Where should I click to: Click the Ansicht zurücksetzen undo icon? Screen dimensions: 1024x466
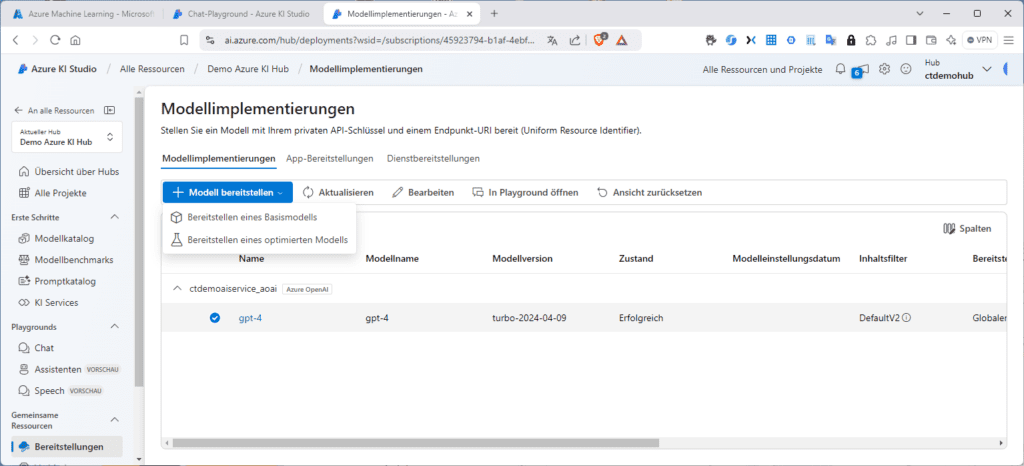tap(601, 193)
